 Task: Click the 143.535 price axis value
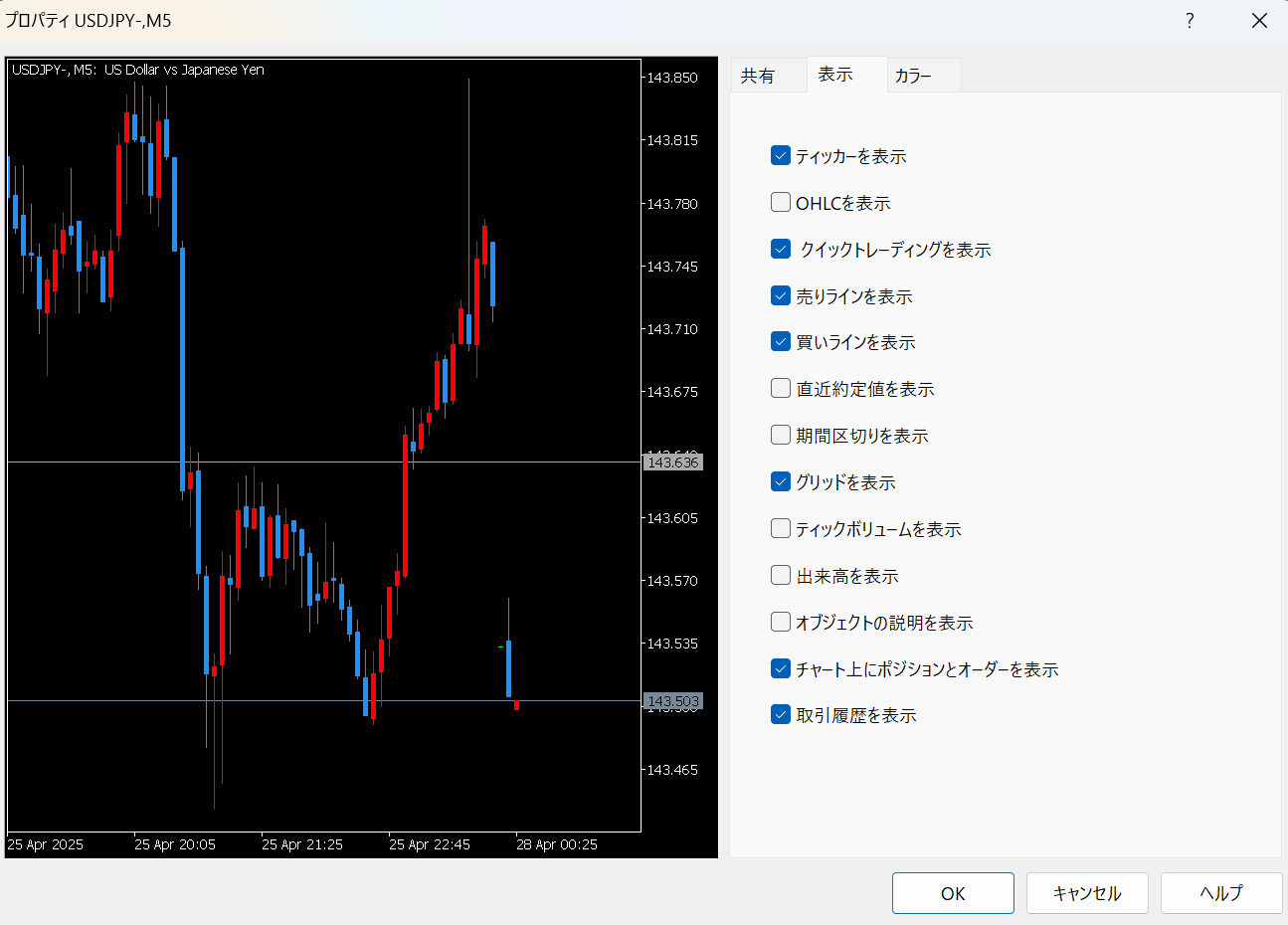[672, 644]
